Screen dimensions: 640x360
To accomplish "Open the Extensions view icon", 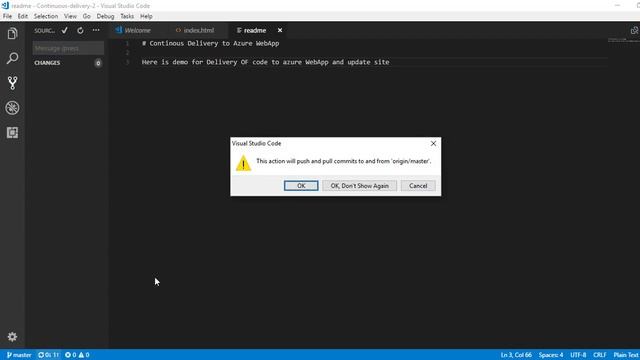I will coord(12,133).
